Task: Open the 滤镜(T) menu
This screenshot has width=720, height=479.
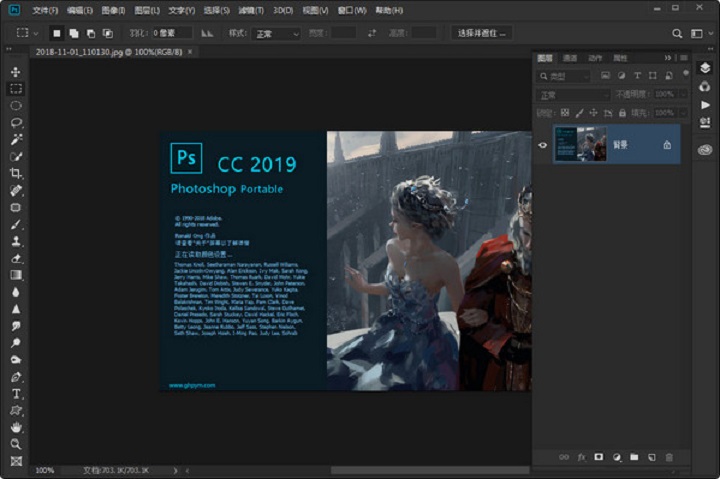Action: tap(251, 10)
